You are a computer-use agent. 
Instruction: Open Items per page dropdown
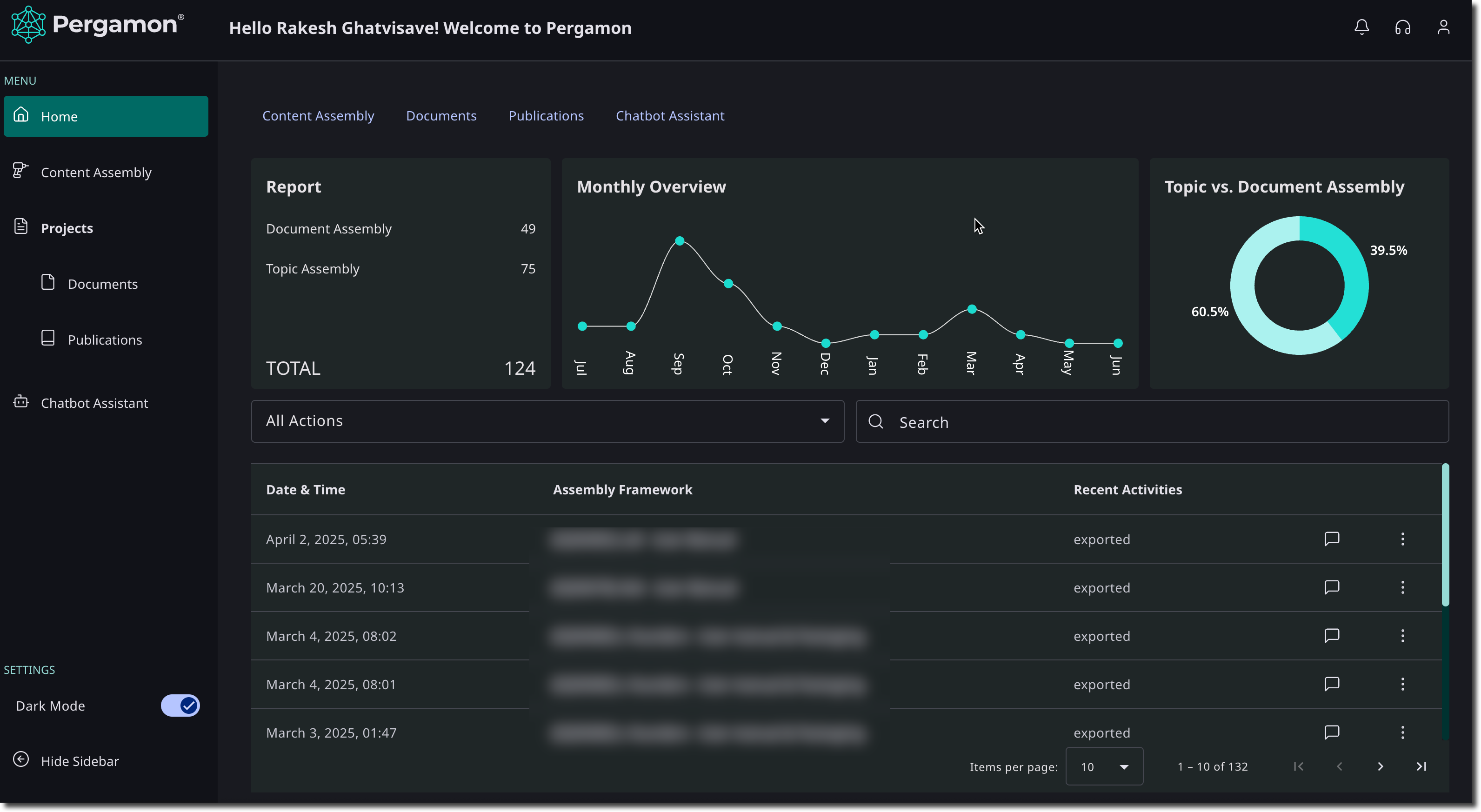click(1104, 766)
